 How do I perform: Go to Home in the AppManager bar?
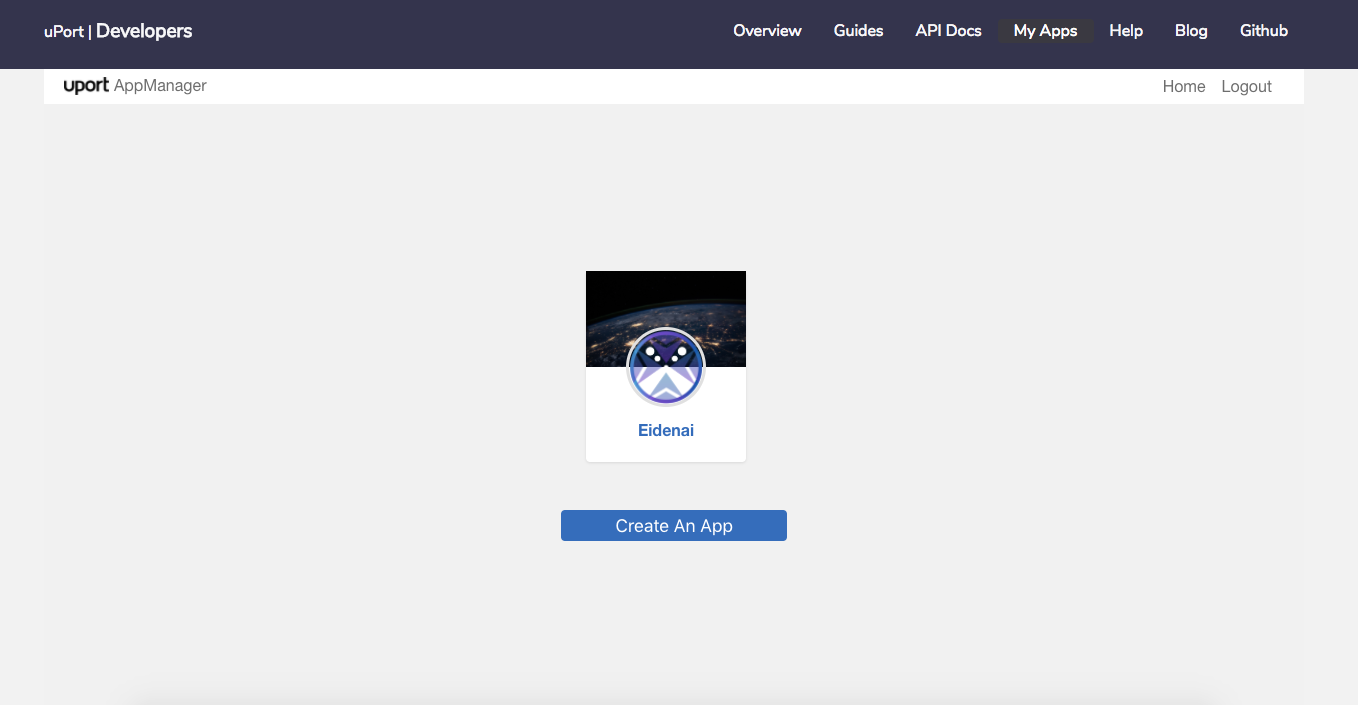pos(1184,87)
